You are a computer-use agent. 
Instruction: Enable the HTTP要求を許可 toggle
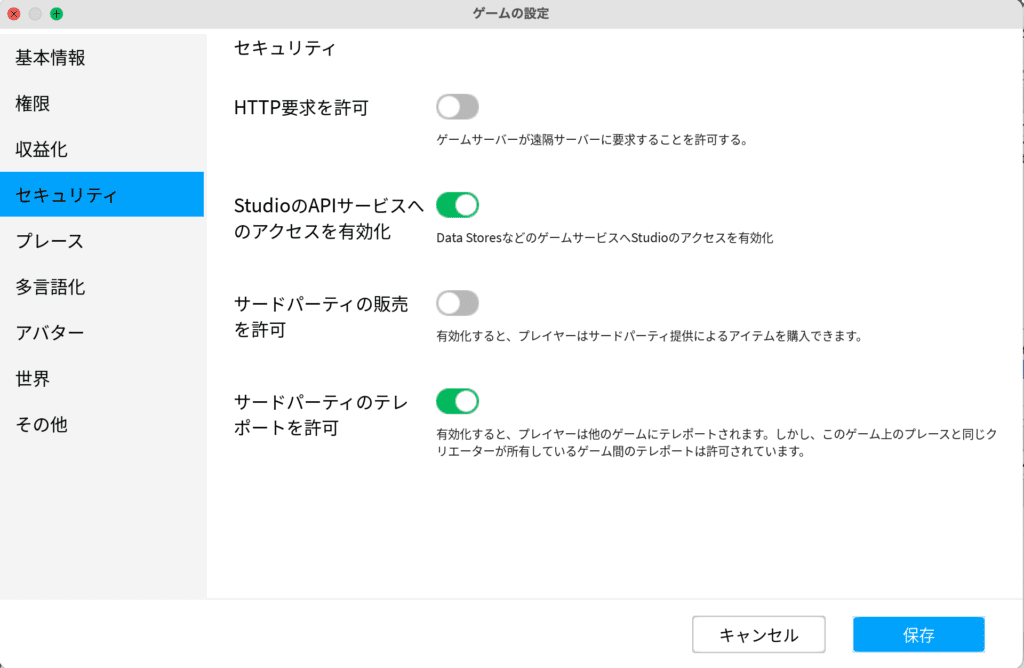tap(457, 107)
